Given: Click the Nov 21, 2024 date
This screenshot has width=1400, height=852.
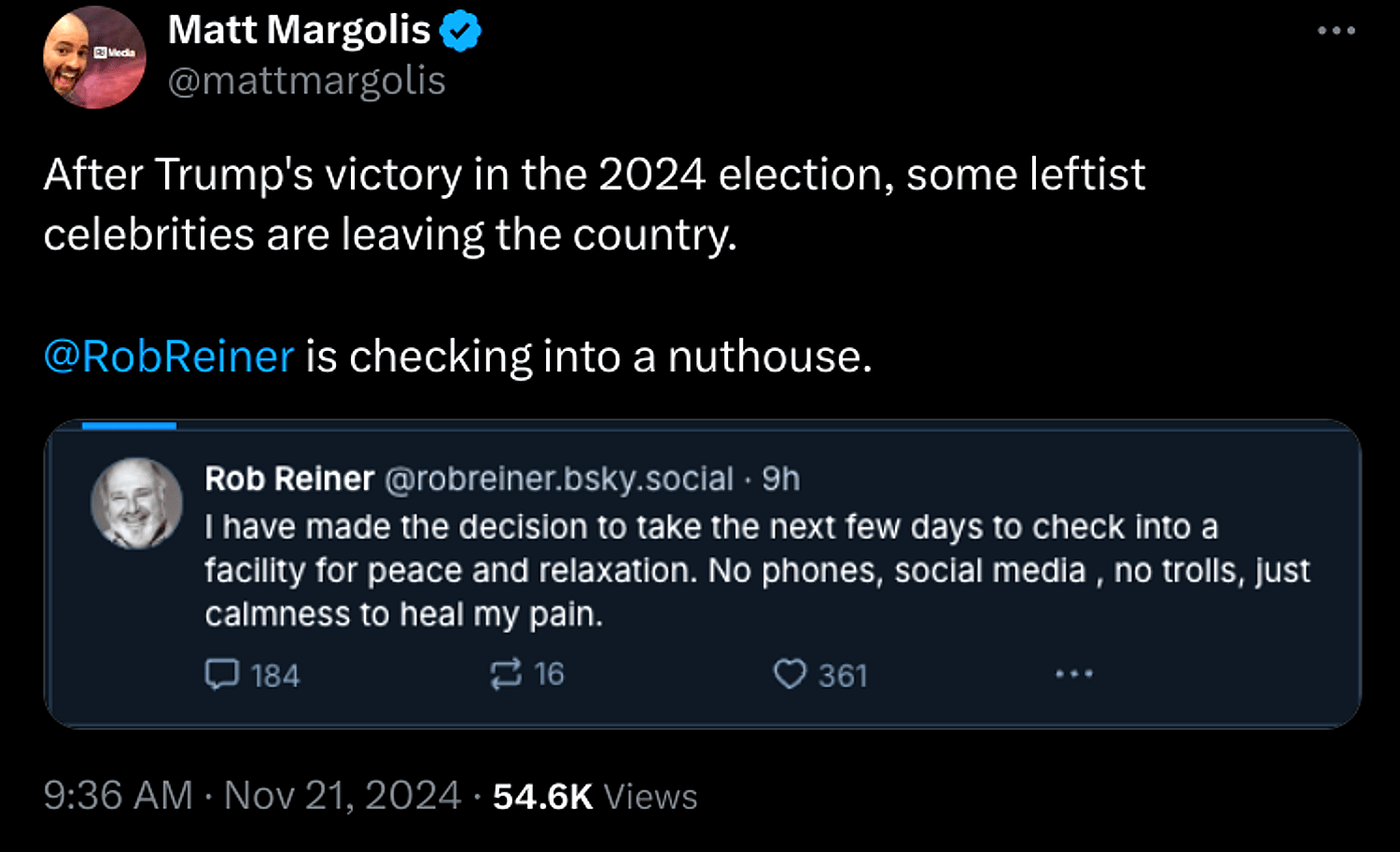Looking at the screenshot, I should (343, 796).
